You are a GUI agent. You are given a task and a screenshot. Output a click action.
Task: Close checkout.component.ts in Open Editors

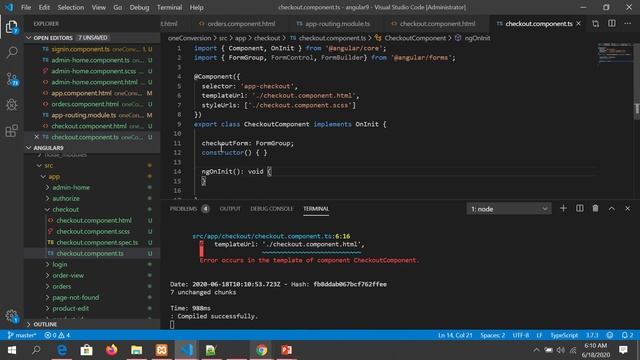pyautogui.click(x=36, y=137)
